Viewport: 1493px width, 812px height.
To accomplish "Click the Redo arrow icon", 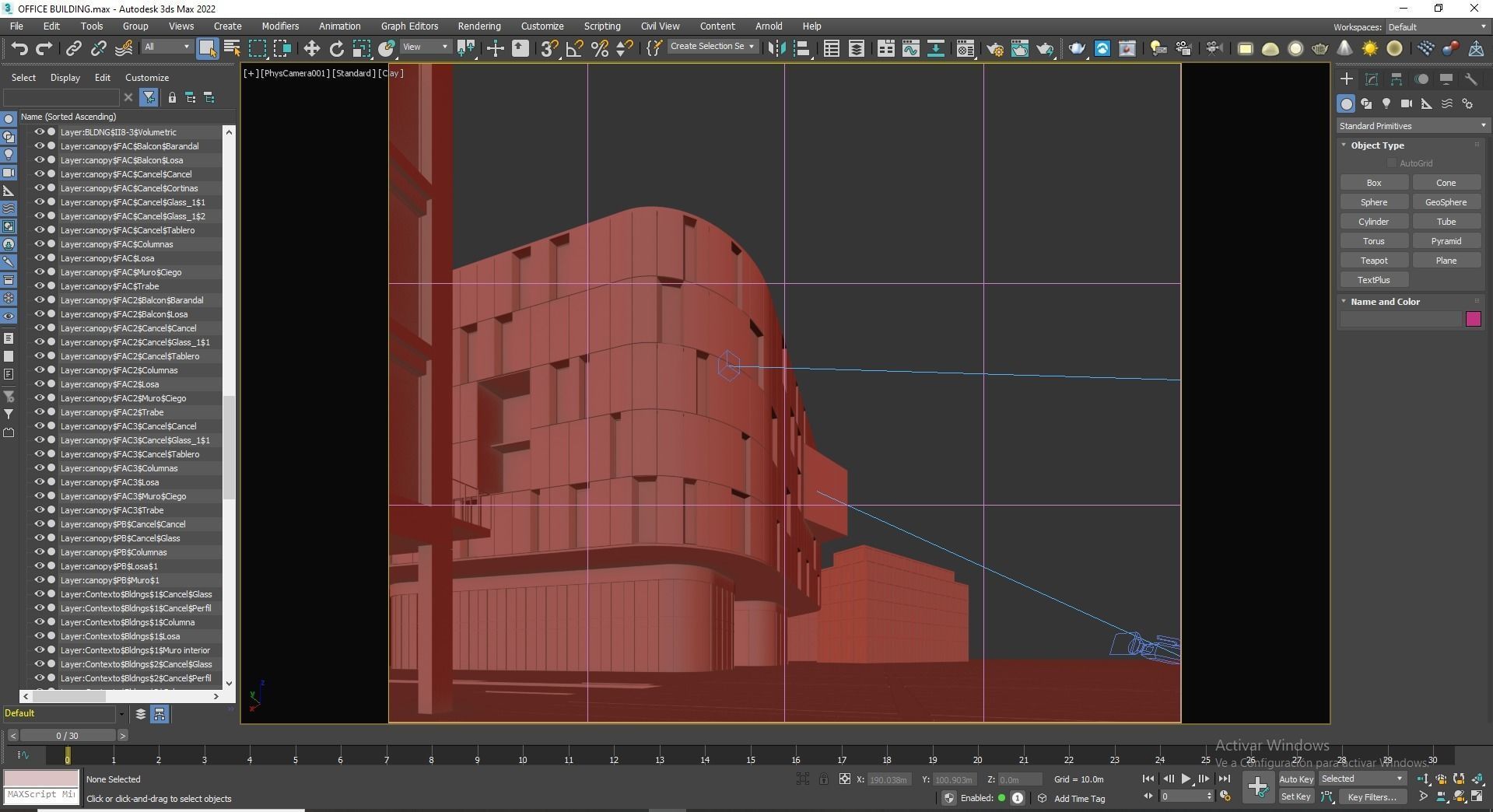I will [x=44, y=48].
